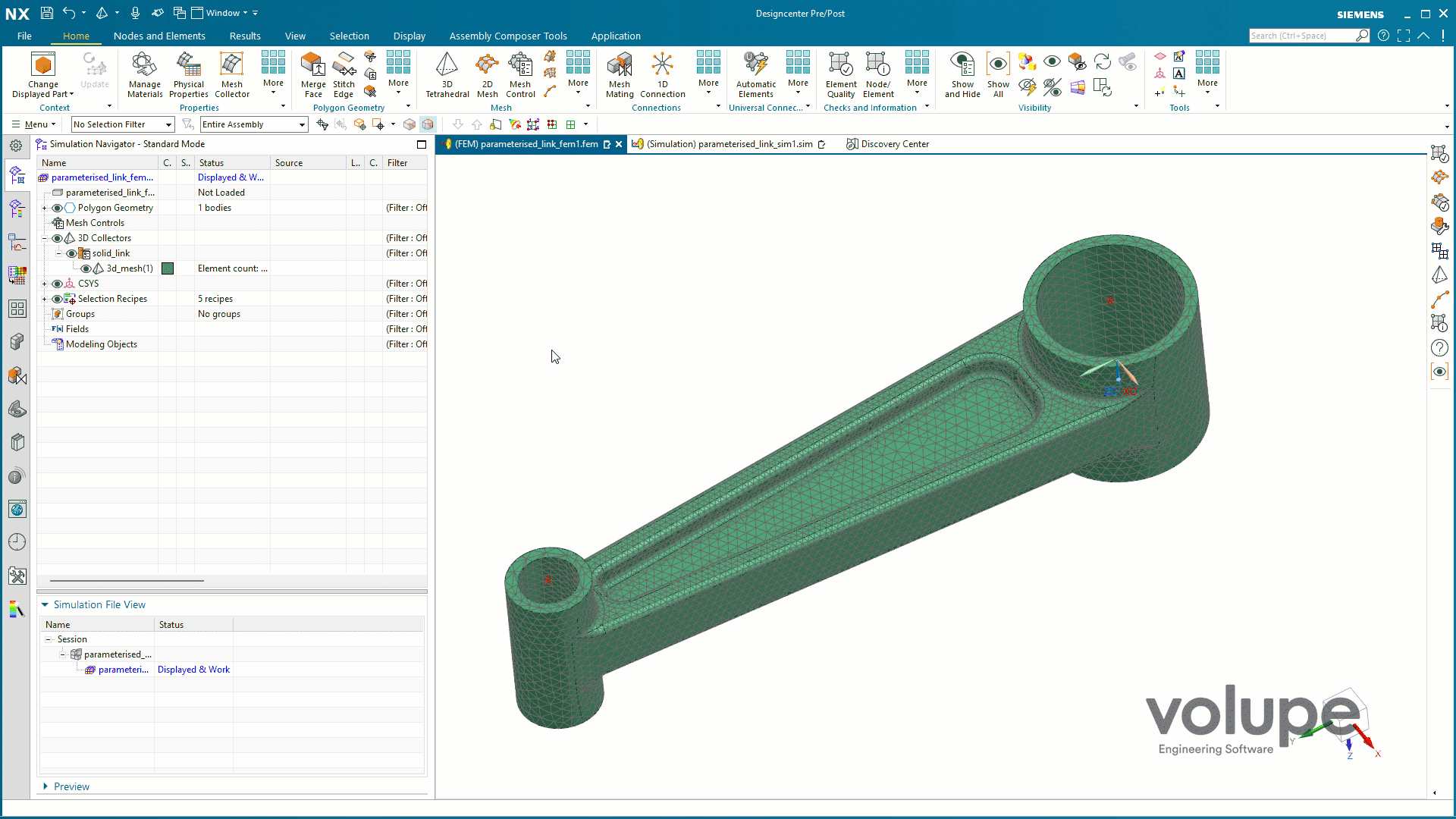1456x819 pixels.
Task: Expand the CSYS node
Action: 44,284
